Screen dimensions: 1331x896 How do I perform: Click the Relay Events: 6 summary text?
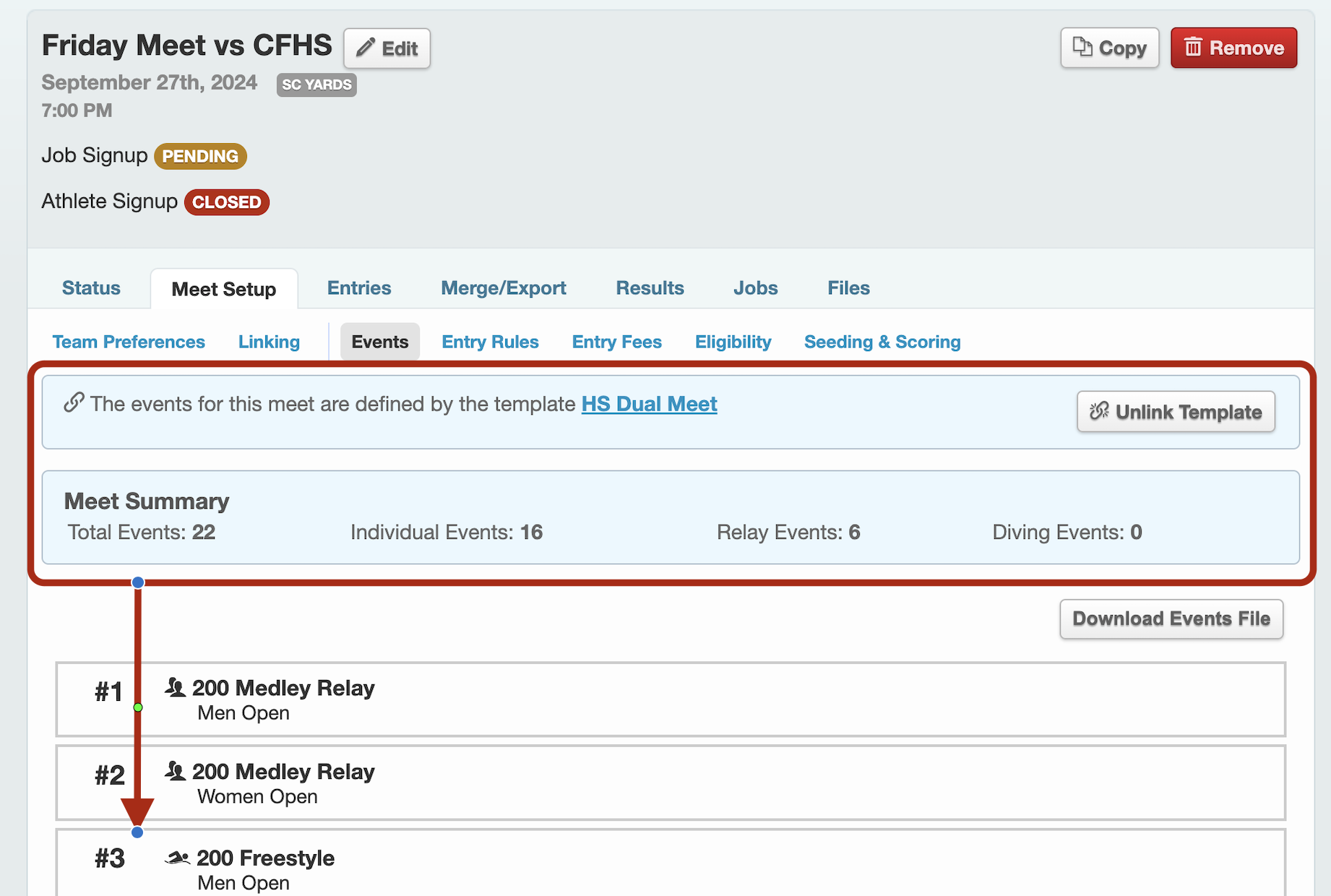788,533
